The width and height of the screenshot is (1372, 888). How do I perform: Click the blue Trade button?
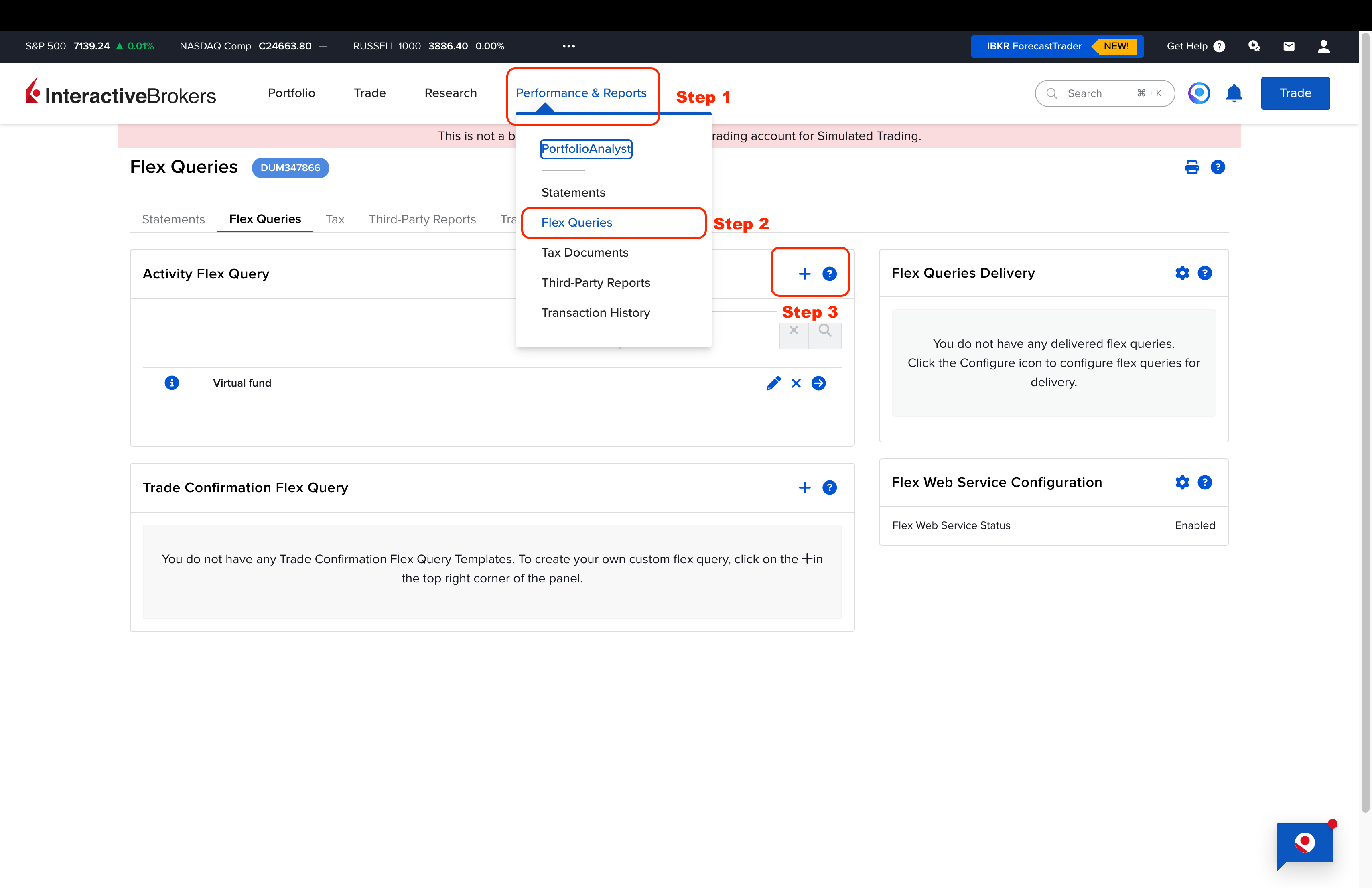[1295, 93]
